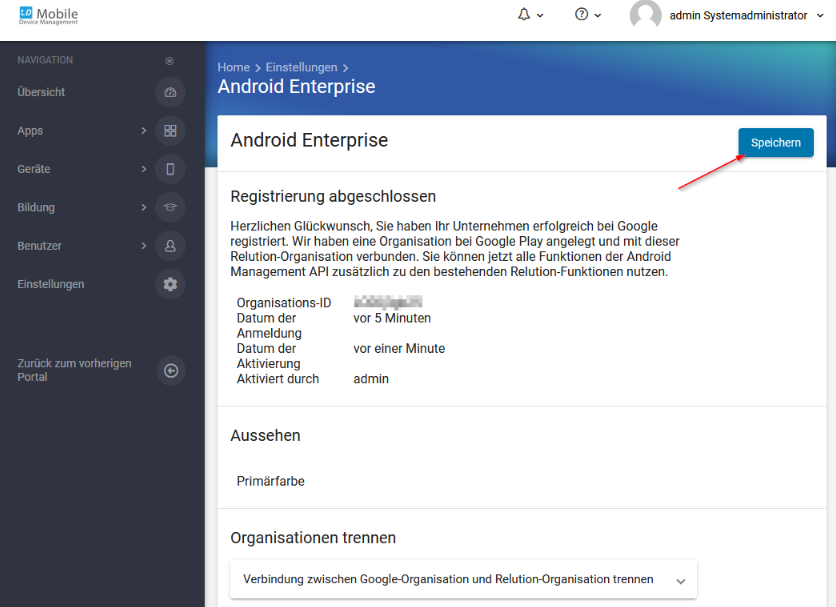This screenshot has width=836, height=607.
Task: Click the chevron on Organisation trennen panel
Action: pos(681,581)
